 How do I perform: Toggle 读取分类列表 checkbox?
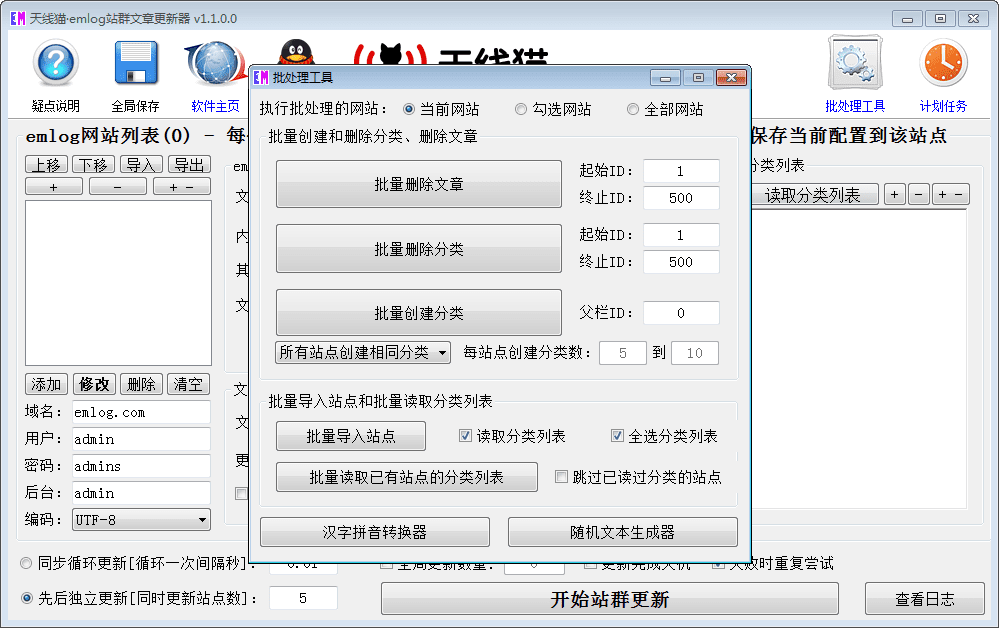[465, 436]
